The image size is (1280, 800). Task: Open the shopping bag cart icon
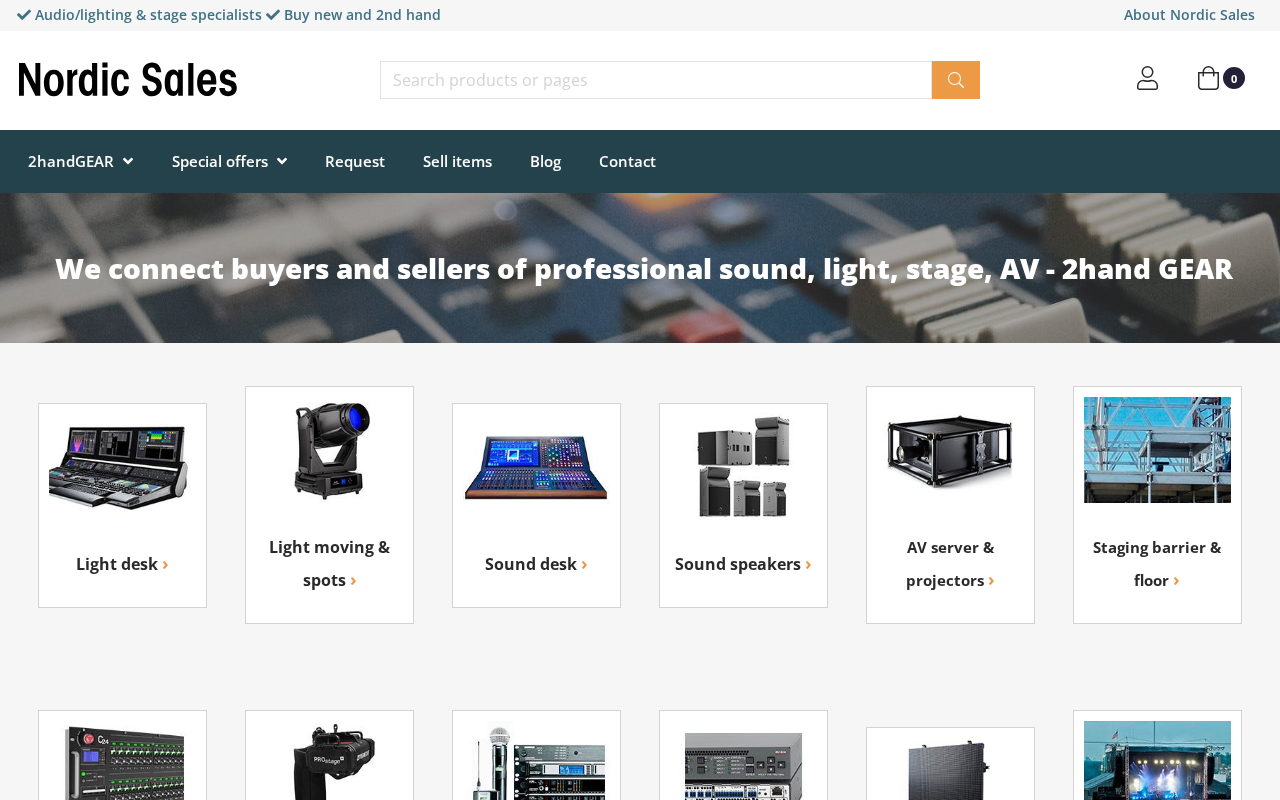click(x=1208, y=78)
